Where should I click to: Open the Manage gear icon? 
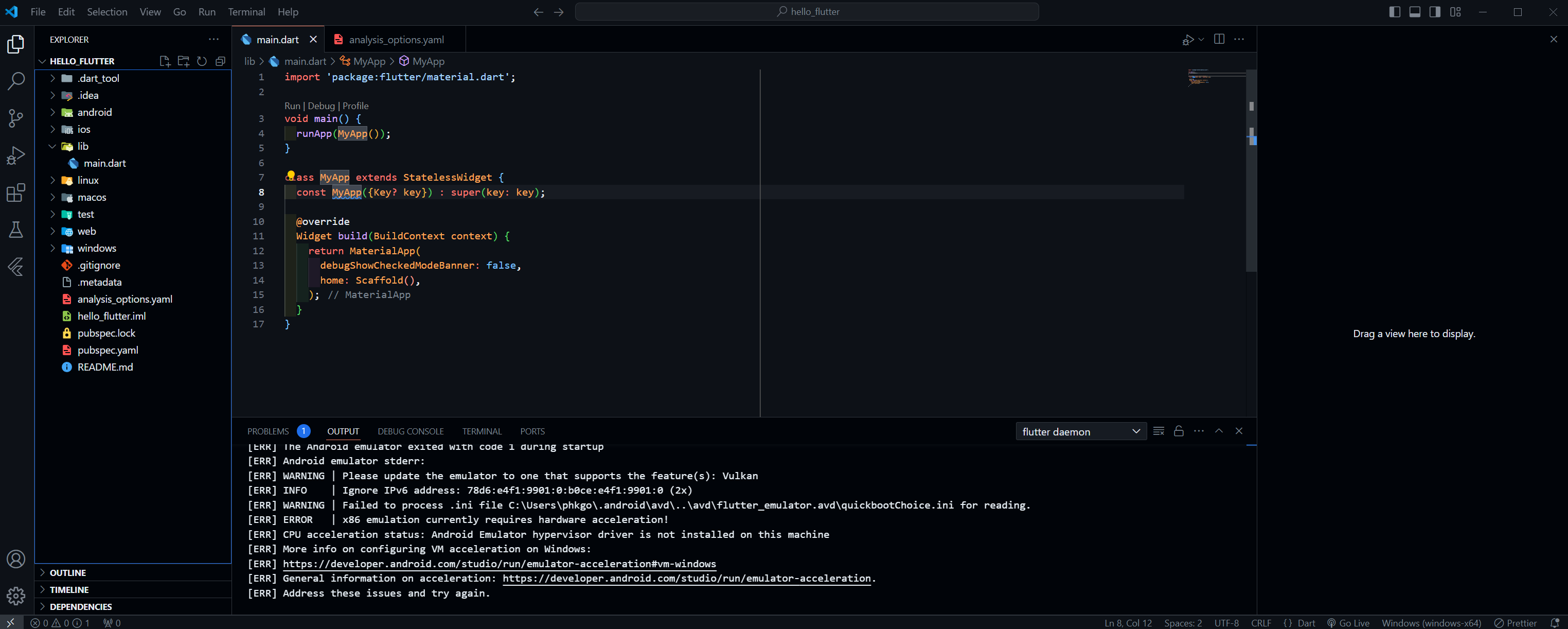16,596
